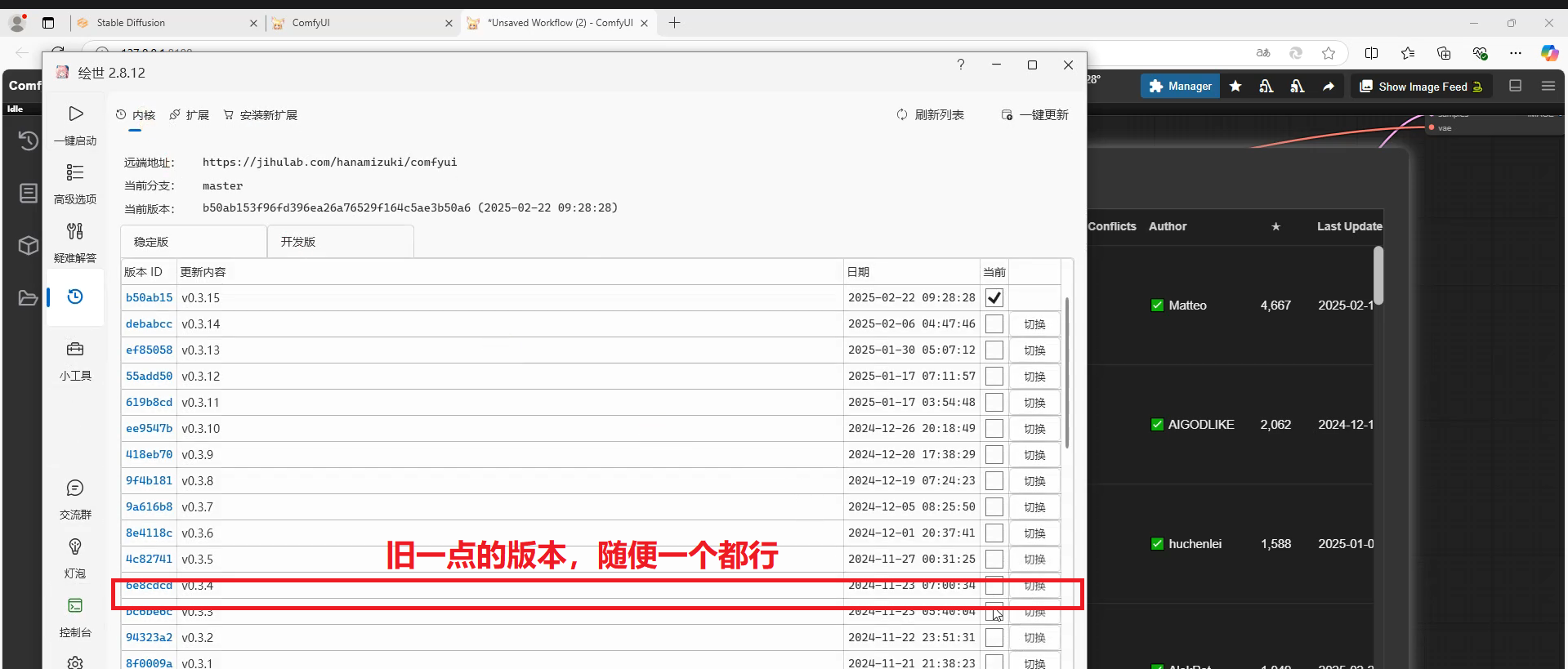
Task: Open ComfyUI hamburger menu
Action: tap(1548, 86)
